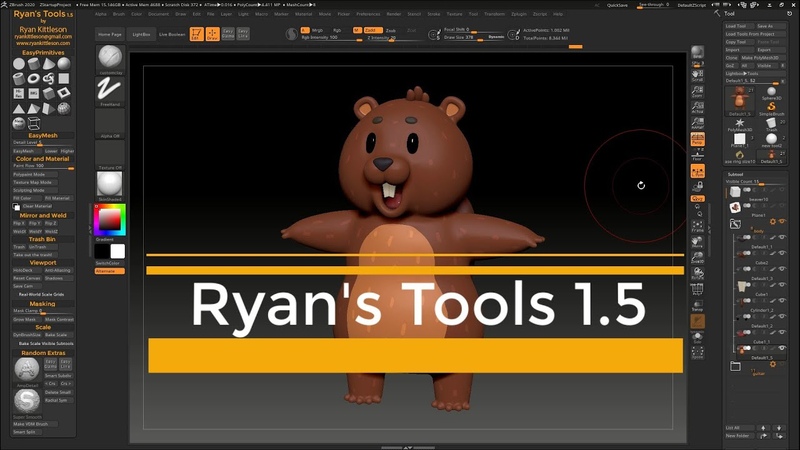Create a cube primitive from EasyPrimitives
This screenshot has width=800, height=450.
(x=48, y=93)
